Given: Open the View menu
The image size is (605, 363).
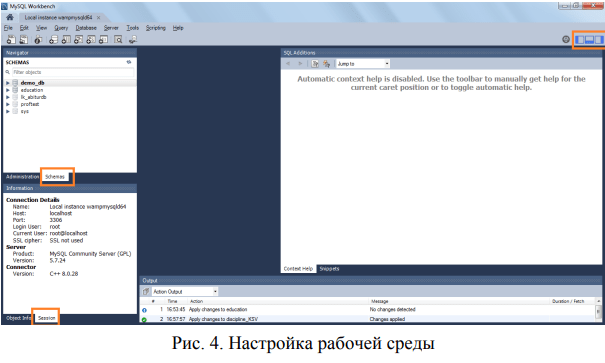Looking at the screenshot, I should (x=41, y=28).
